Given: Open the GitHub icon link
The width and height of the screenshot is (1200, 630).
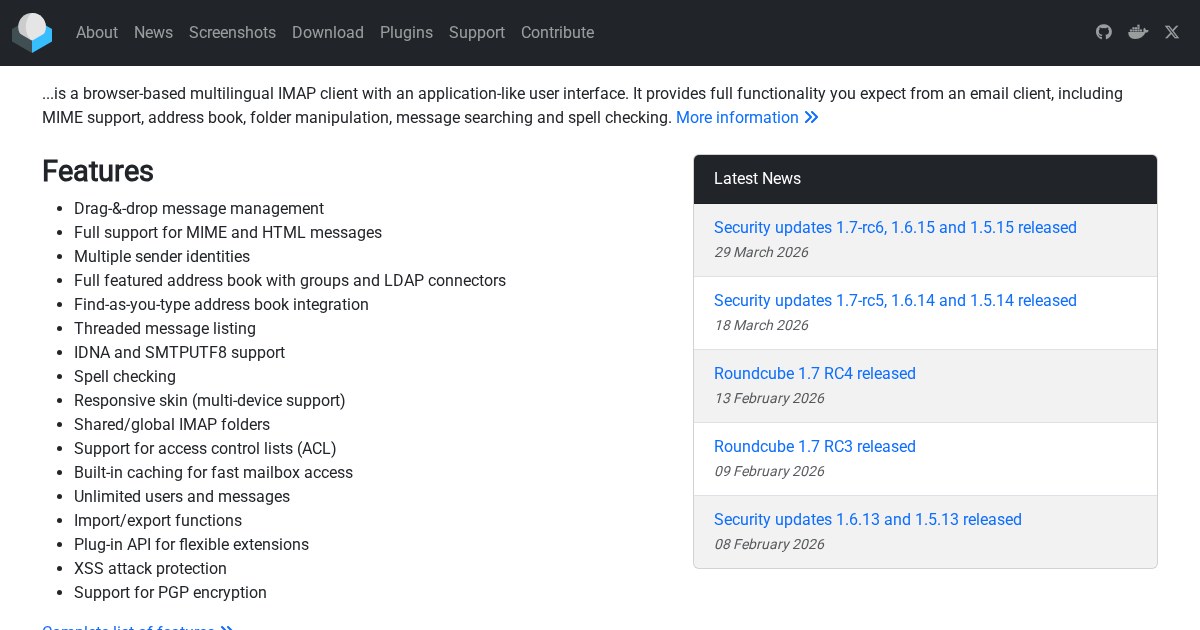Looking at the screenshot, I should (1104, 32).
